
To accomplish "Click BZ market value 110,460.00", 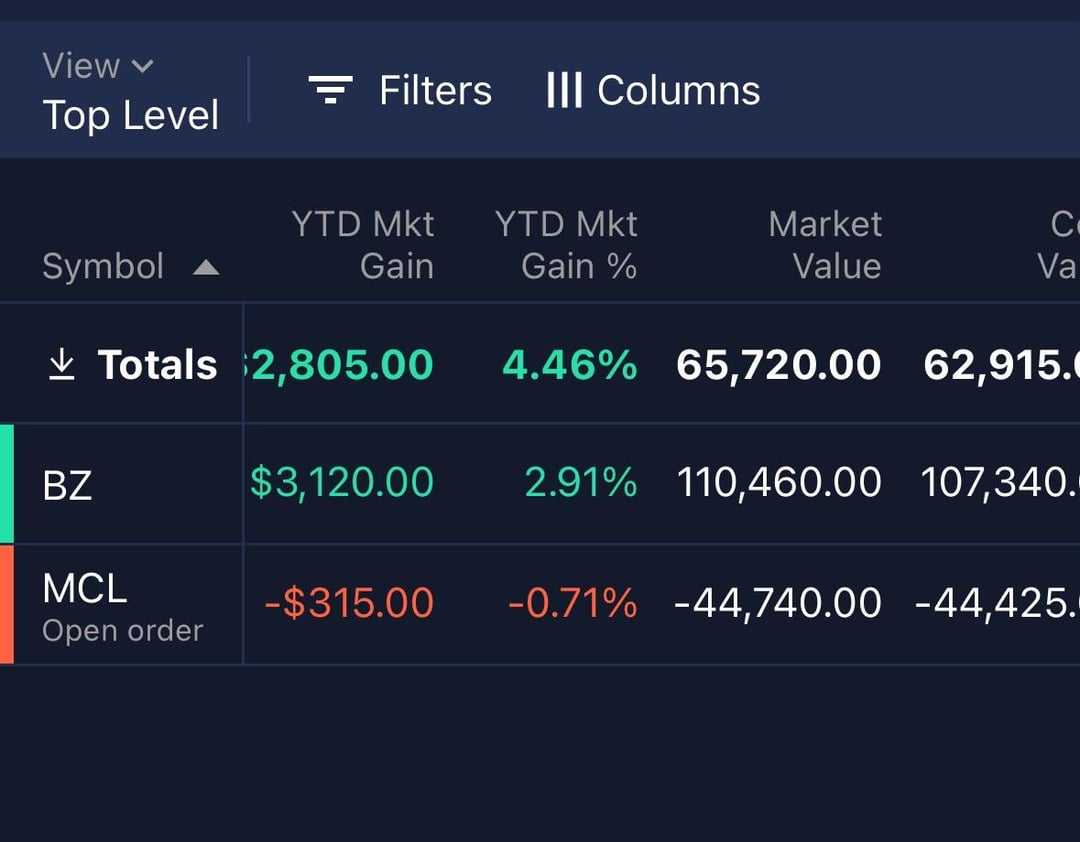I will tap(779, 484).
